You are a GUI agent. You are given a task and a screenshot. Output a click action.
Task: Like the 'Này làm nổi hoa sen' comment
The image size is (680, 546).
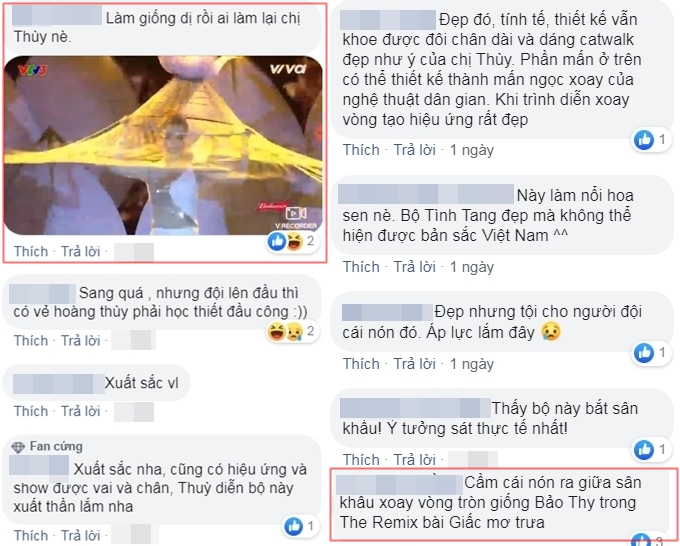coord(361,267)
